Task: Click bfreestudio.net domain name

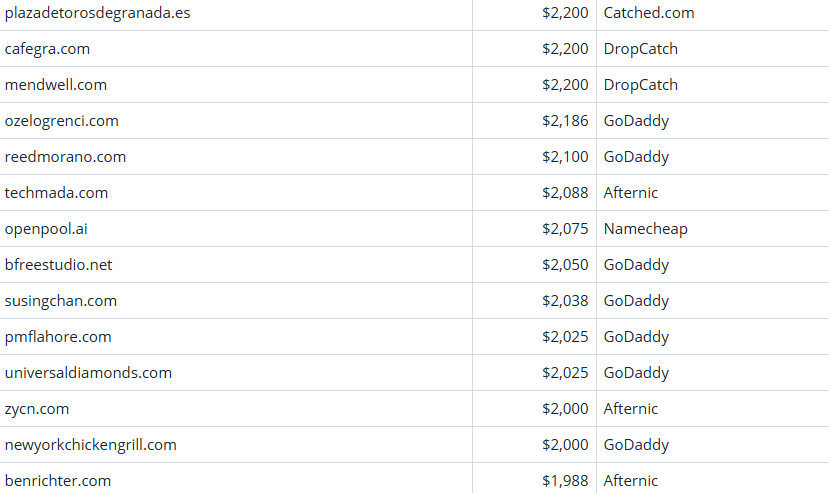Action: click(59, 265)
